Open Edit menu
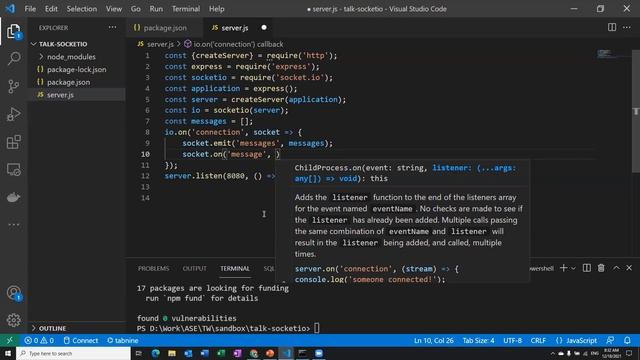Image resolution: width=640 pixels, height=360 pixels. tap(51, 9)
